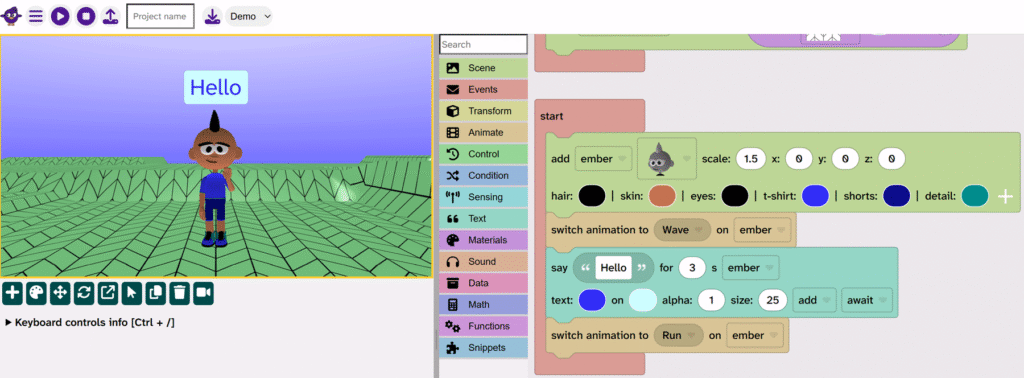1024x378 pixels.
Task: Click the start event block label
Action: tap(552, 116)
